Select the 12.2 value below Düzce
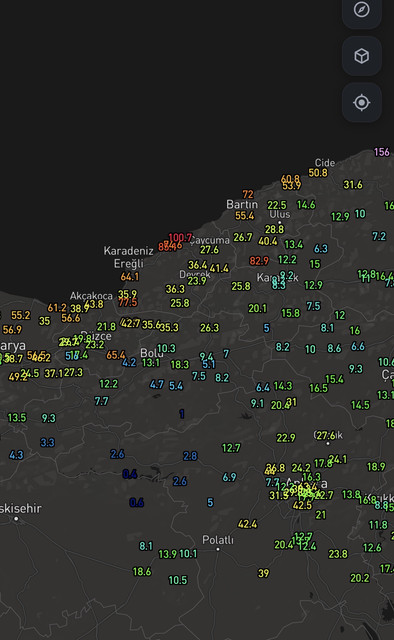Screen dimensions: 394x640 click(x=109, y=384)
